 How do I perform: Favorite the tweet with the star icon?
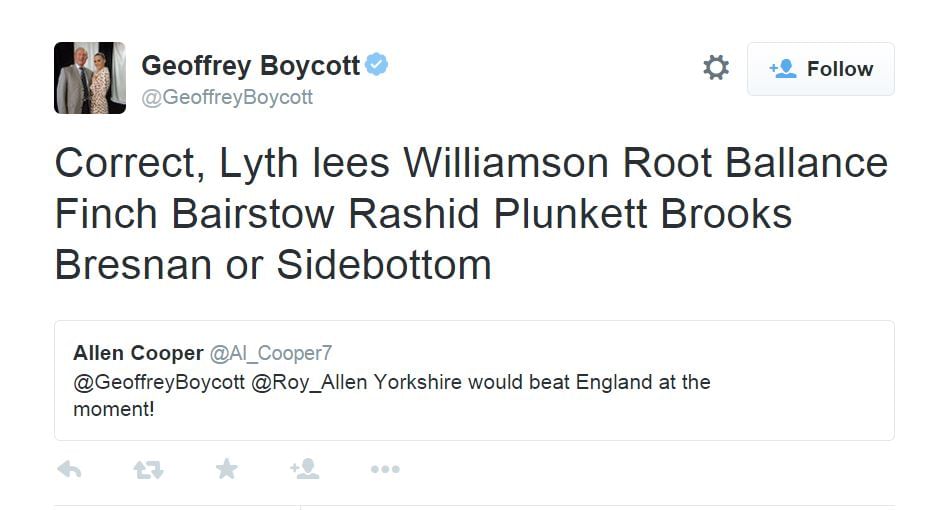pos(227,468)
